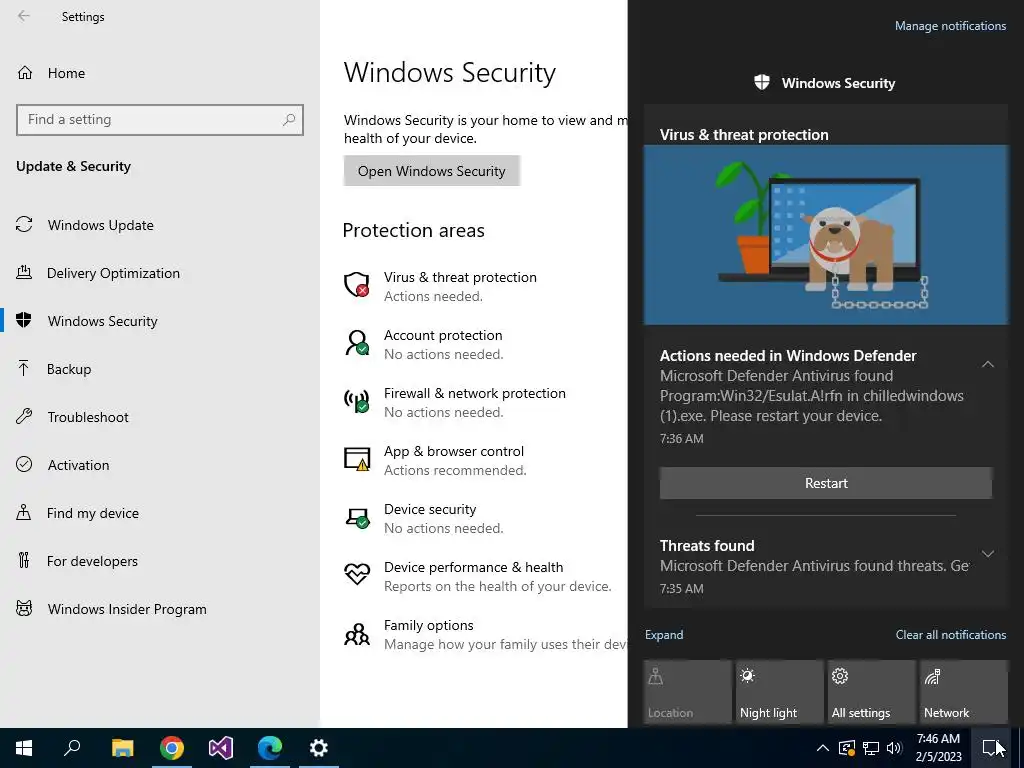The image size is (1024, 768).
Task: Click Manage notifications link
Action: (950, 26)
